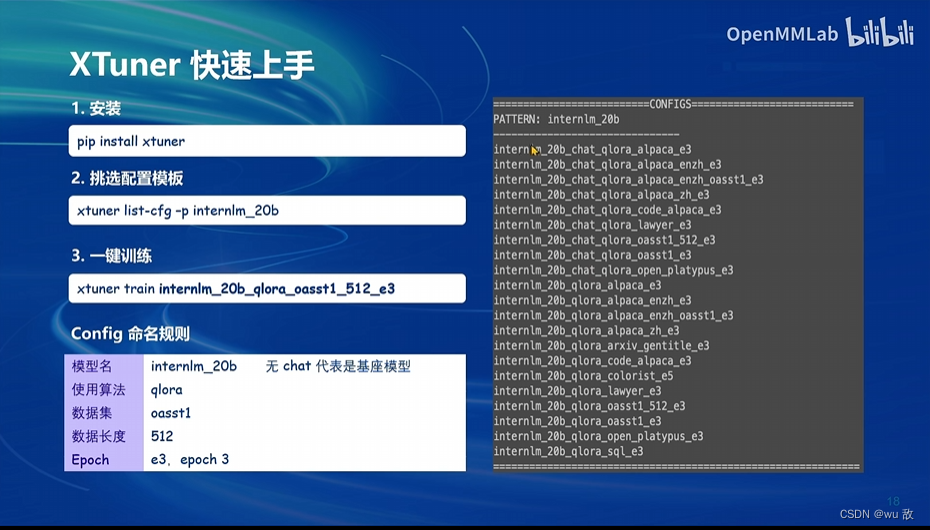The width and height of the screenshot is (930, 530).
Task: Select the "oasst1" table cell value
Action: click(x=171, y=413)
